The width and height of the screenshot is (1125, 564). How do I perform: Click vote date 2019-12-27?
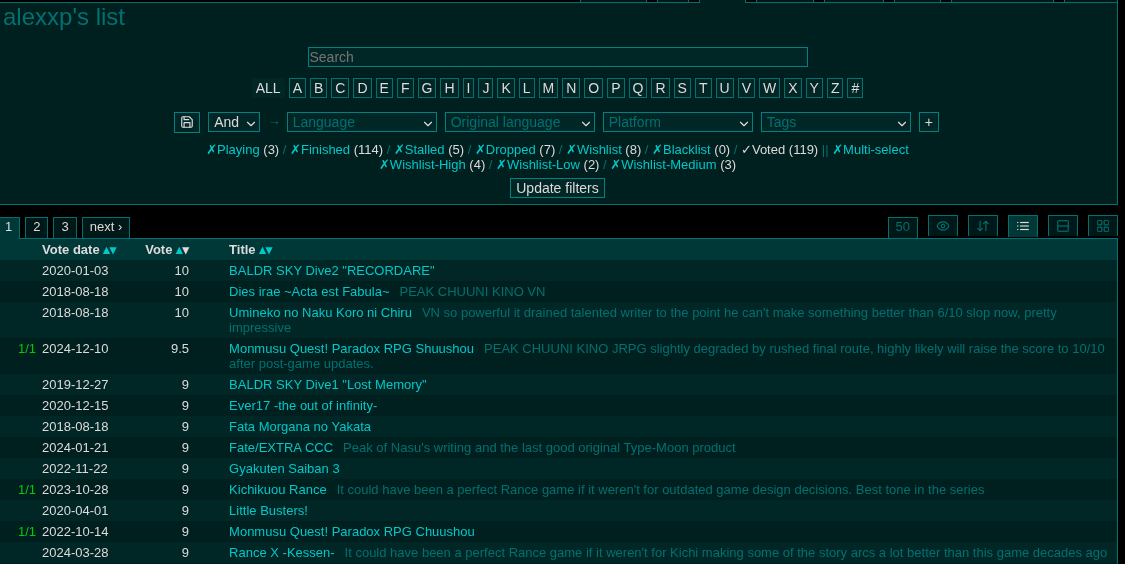pyautogui.click(x=75, y=385)
